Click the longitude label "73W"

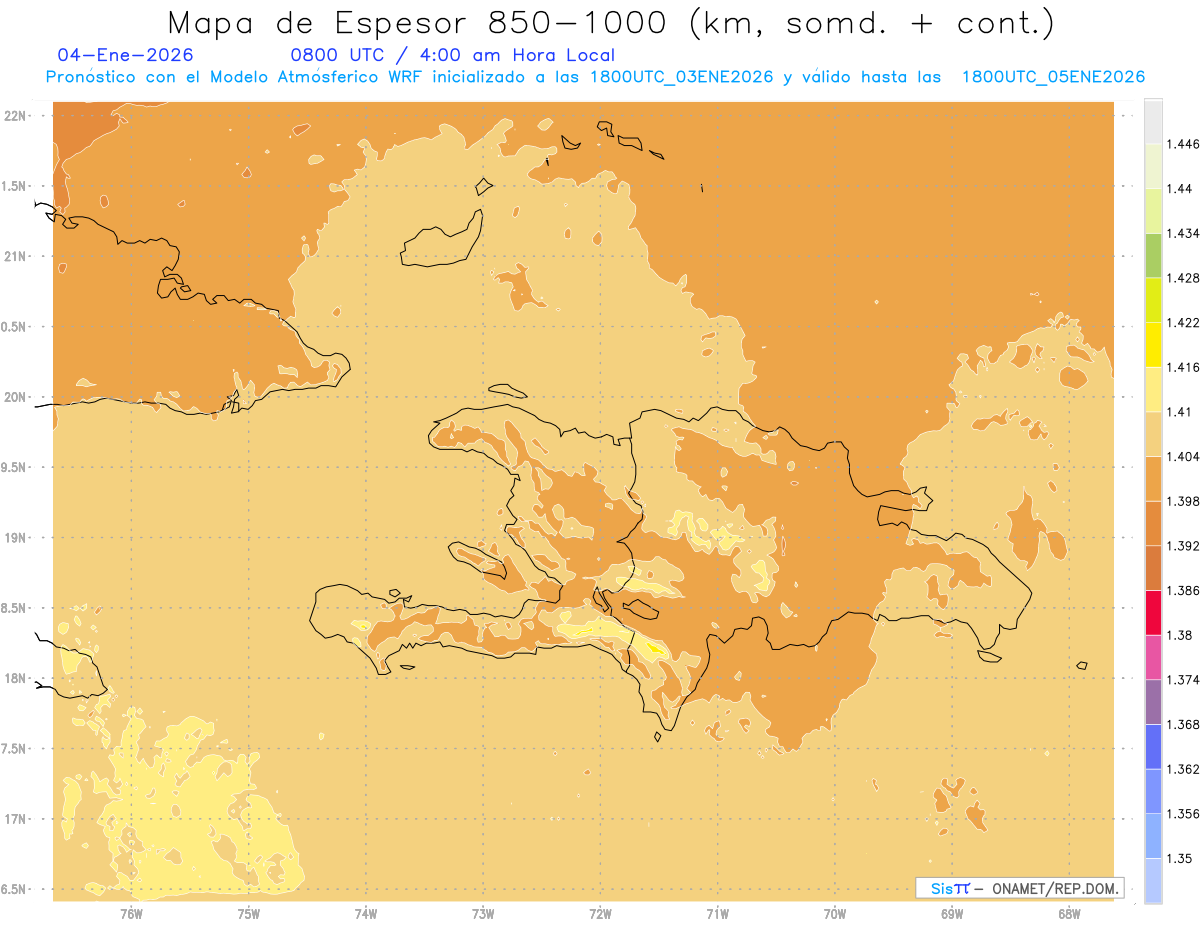pyautogui.click(x=483, y=913)
